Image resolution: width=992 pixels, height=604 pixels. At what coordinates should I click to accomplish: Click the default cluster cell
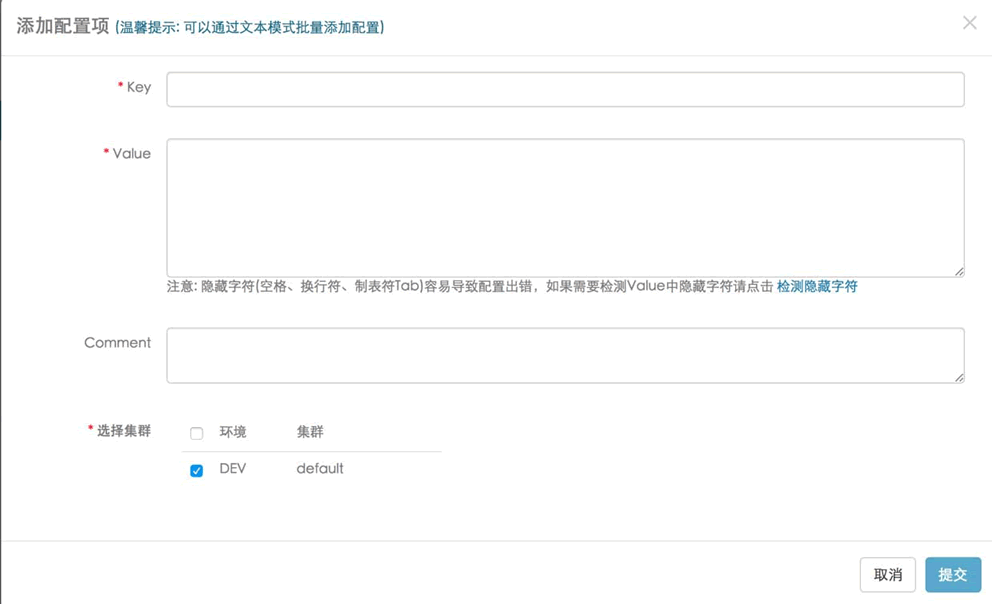coord(319,469)
